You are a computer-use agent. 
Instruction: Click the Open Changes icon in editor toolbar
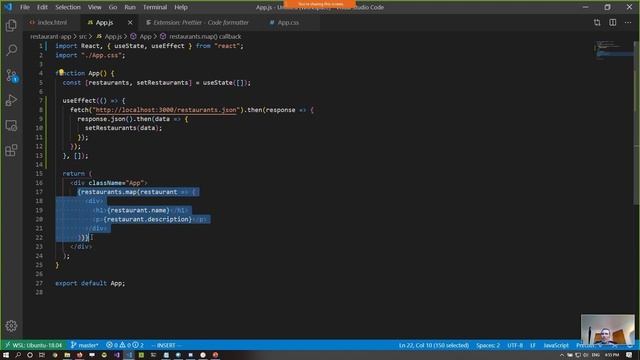597,22
